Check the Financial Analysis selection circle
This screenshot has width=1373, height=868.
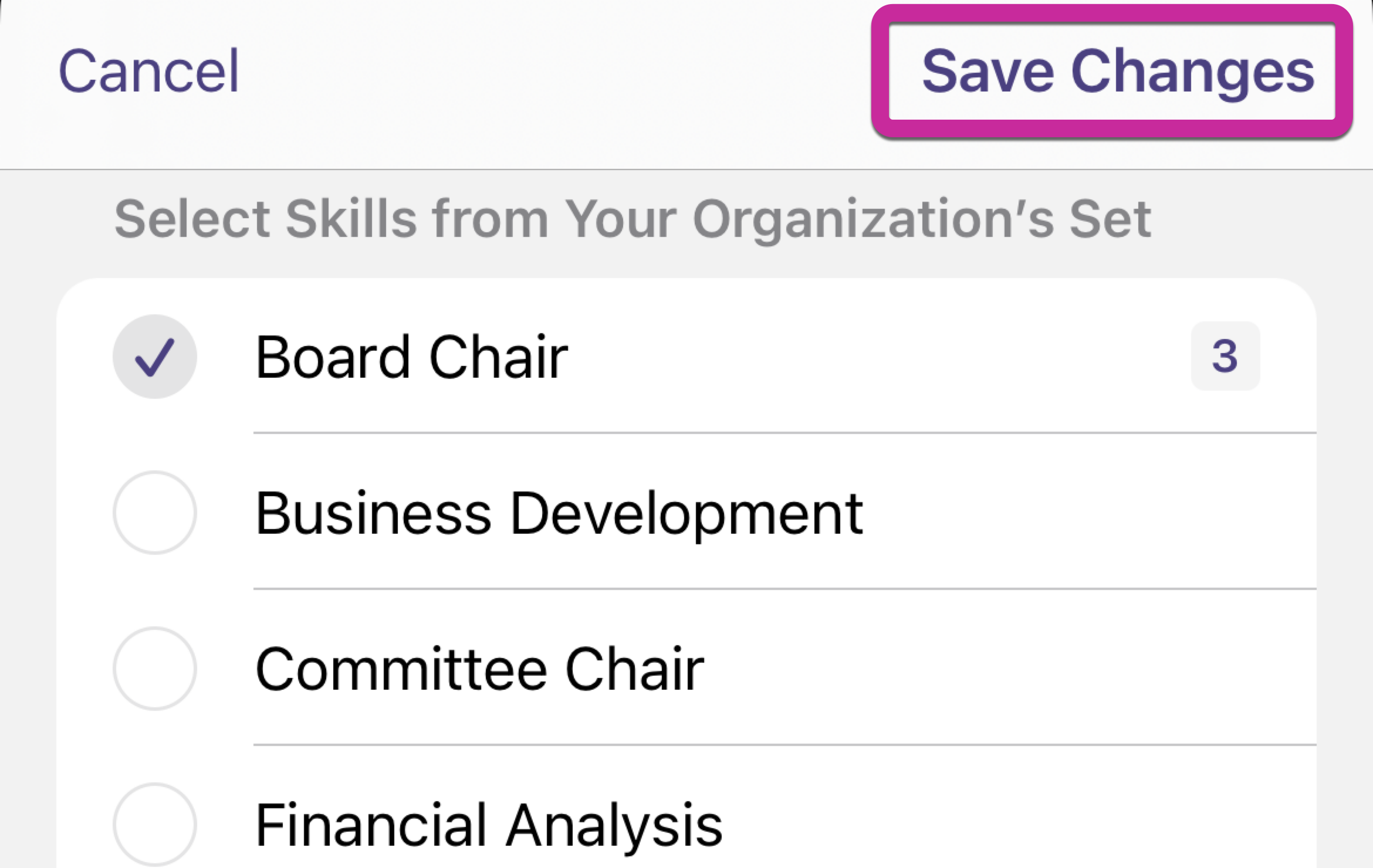[x=155, y=825]
